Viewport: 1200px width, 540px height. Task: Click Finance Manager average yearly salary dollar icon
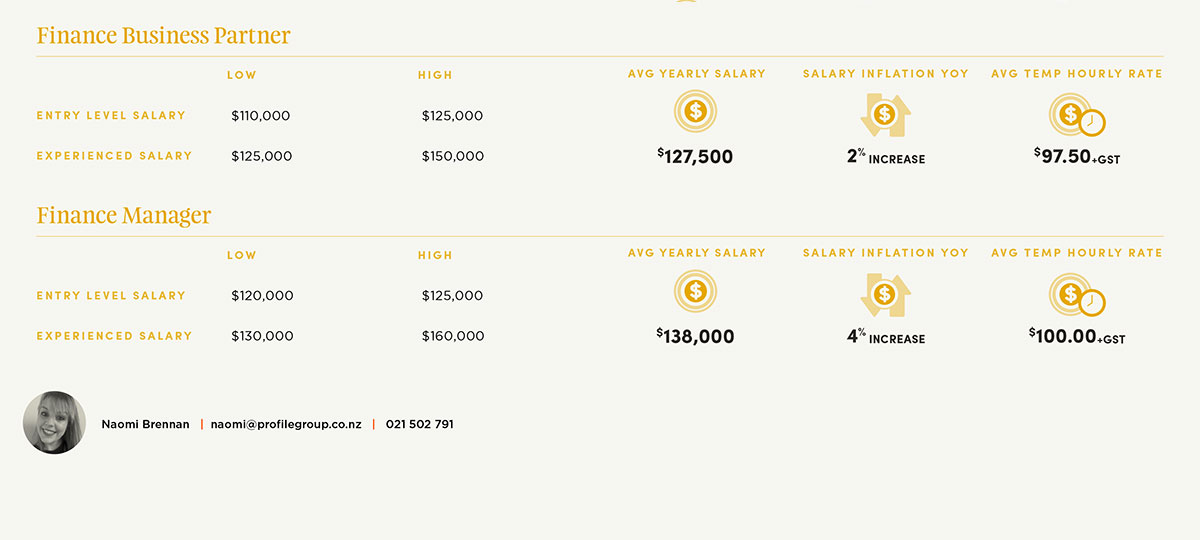tap(695, 291)
